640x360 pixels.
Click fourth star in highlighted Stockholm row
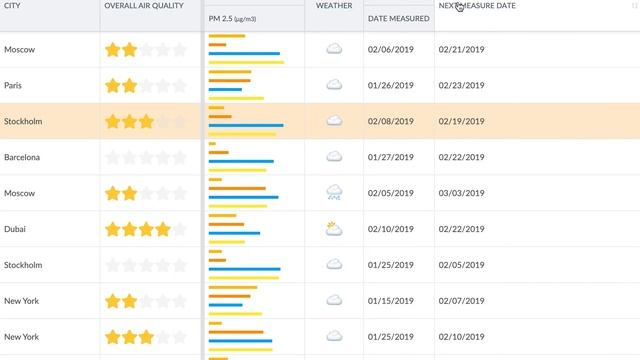163,122
